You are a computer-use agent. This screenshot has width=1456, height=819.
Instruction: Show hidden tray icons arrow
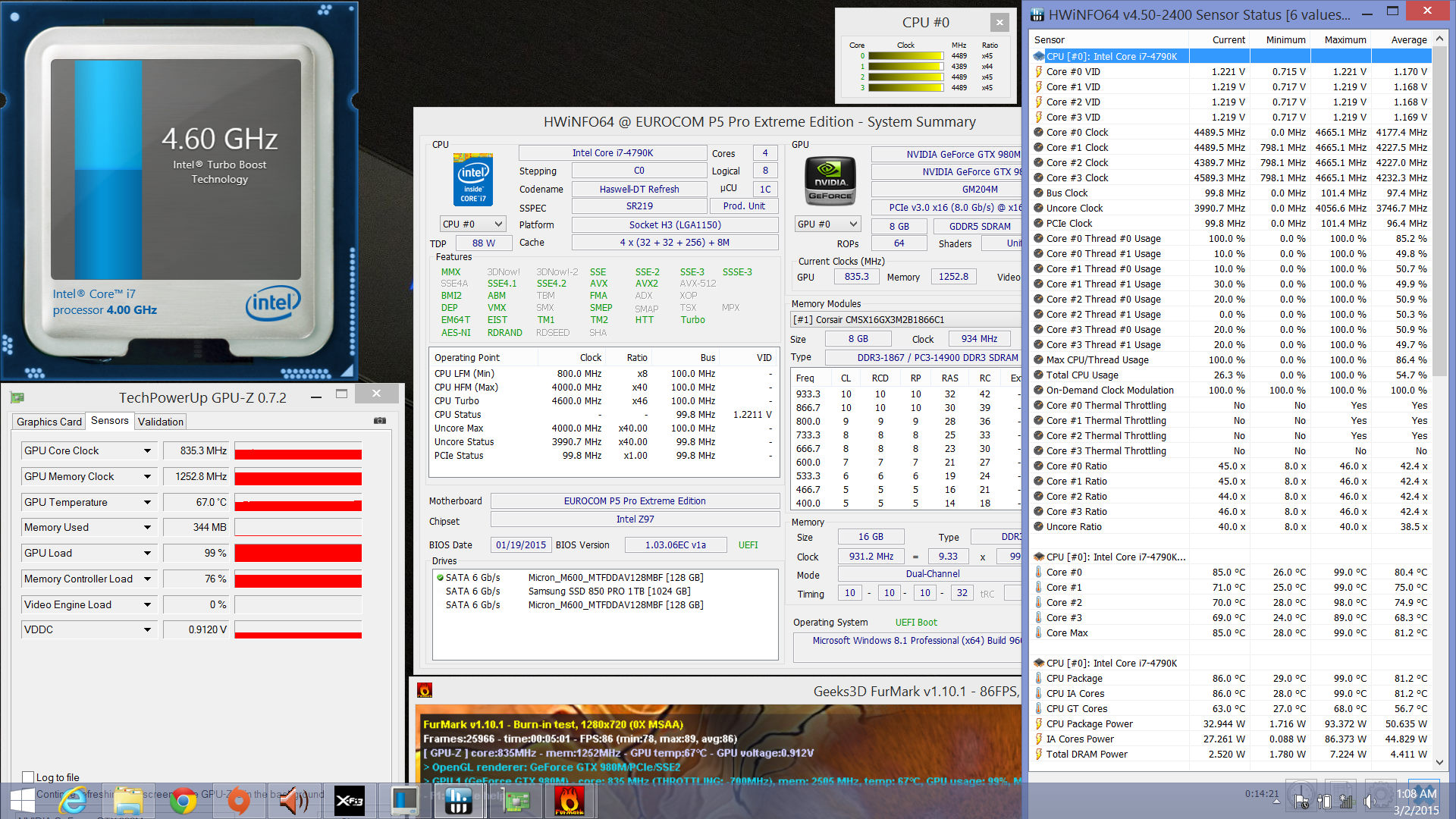1276,802
